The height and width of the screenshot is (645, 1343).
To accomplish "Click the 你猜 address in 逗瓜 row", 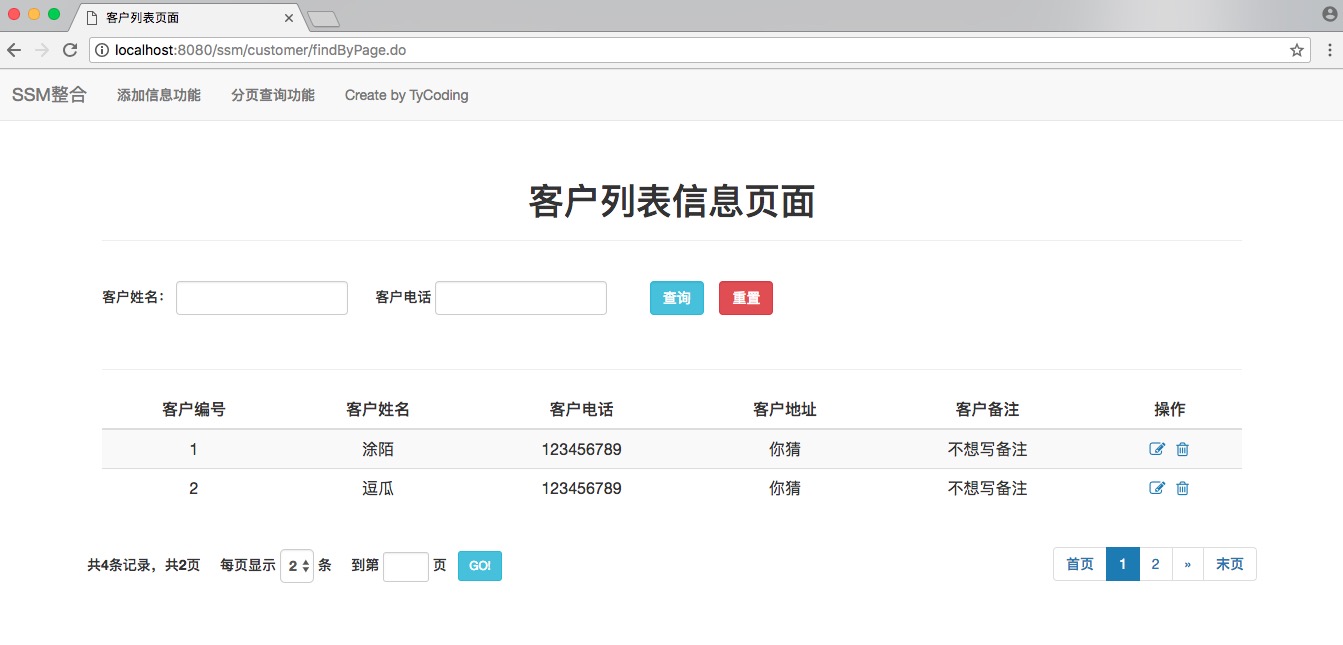I will point(785,488).
